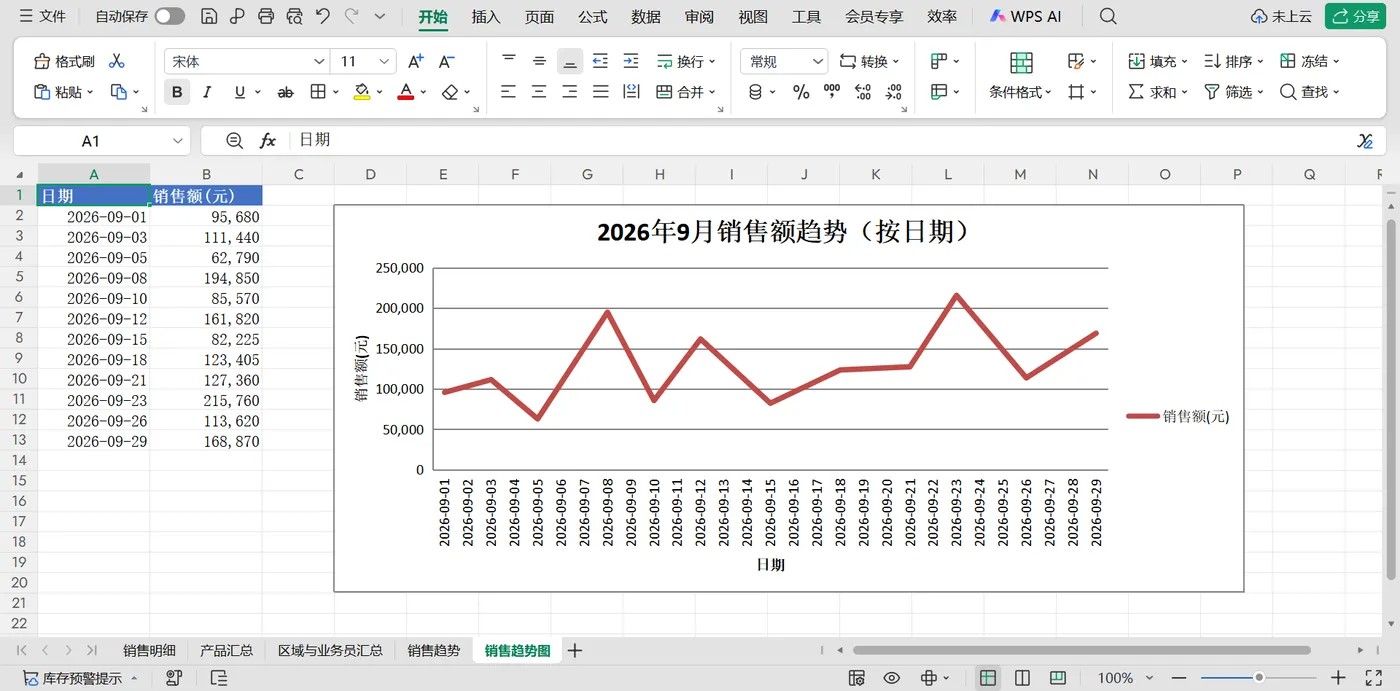Image resolution: width=1400 pixels, height=691 pixels.
Task: Open the 文件 file menu
Action: tap(43, 16)
